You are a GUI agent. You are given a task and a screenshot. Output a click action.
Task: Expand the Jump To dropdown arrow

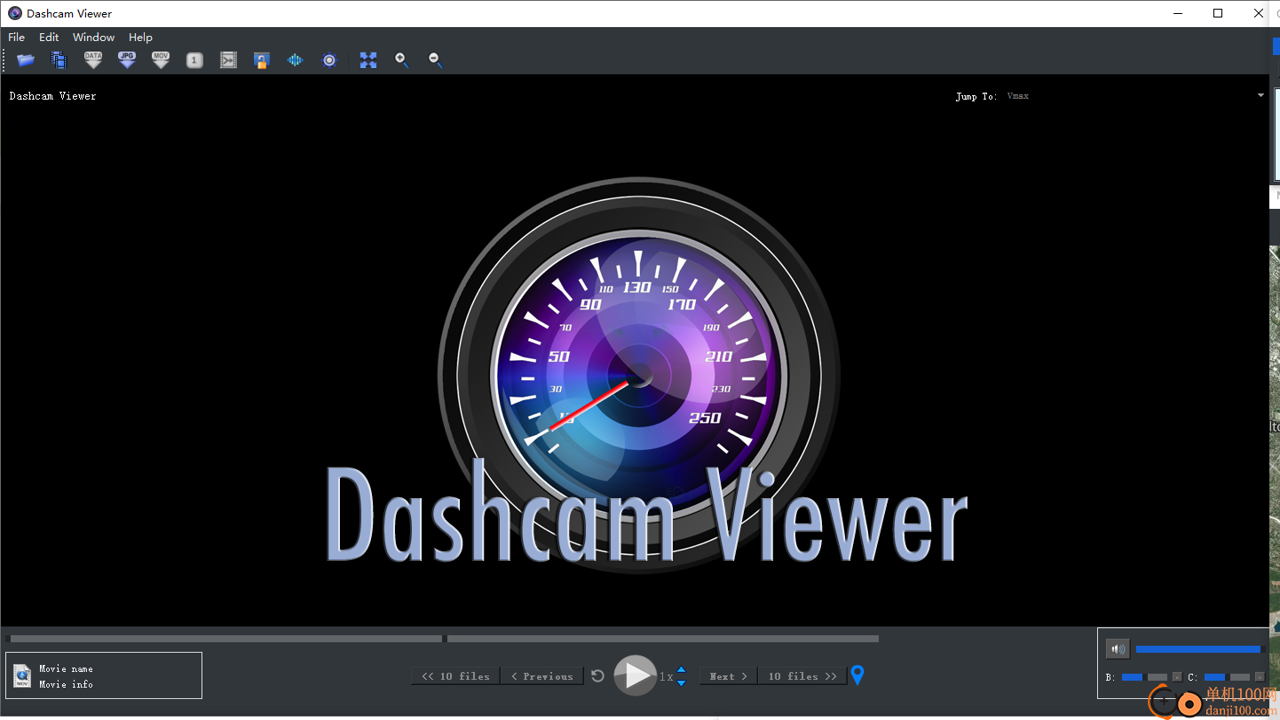(x=1261, y=96)
